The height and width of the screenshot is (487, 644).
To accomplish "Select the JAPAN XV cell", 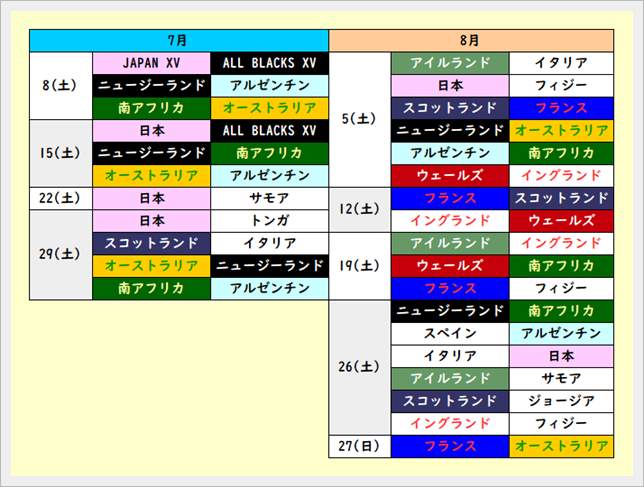I will 151,63.
